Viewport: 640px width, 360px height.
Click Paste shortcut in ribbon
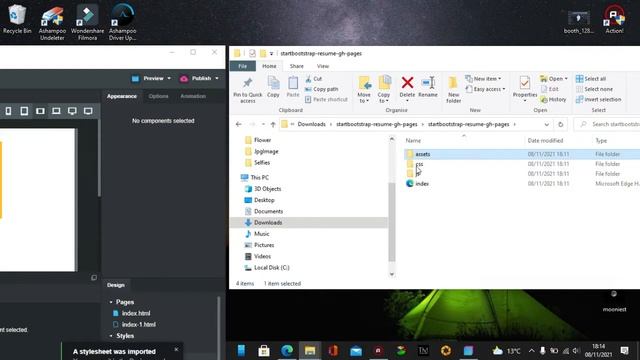coord(326,99)
